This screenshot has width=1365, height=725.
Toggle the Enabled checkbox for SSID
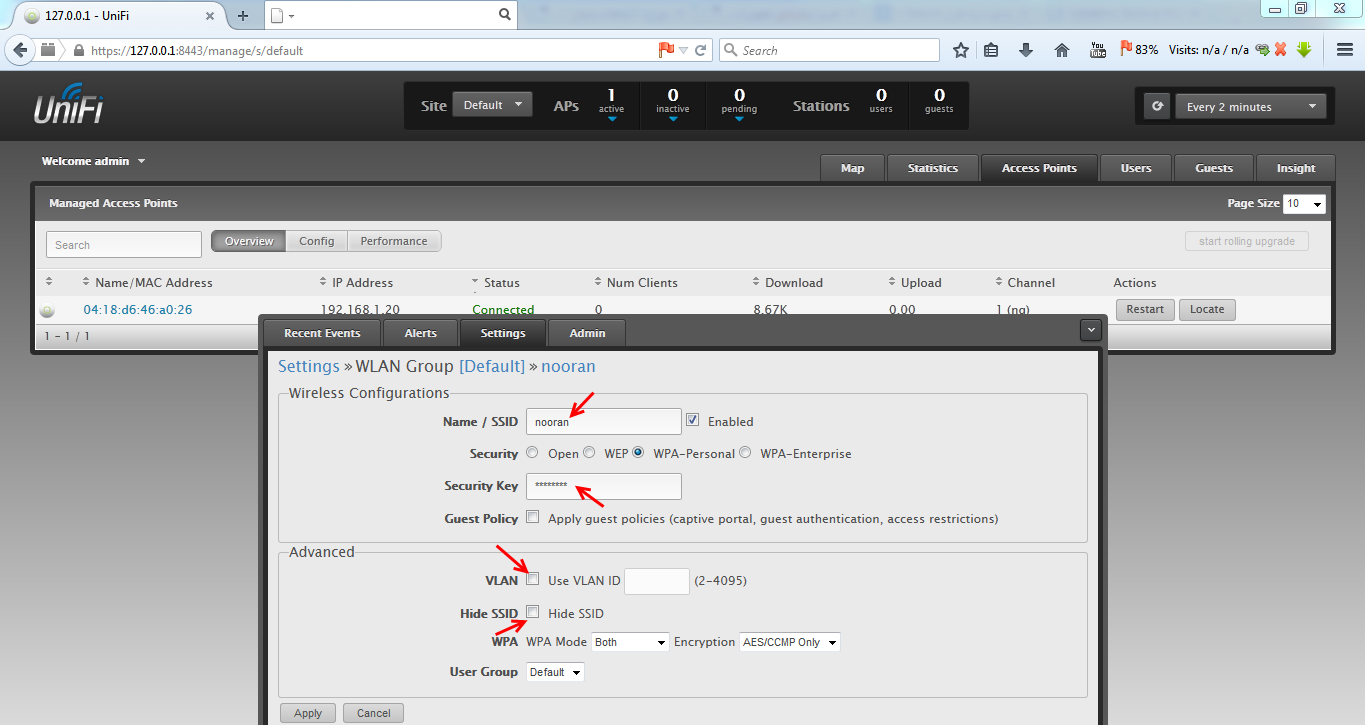click(x=693, y=421)
